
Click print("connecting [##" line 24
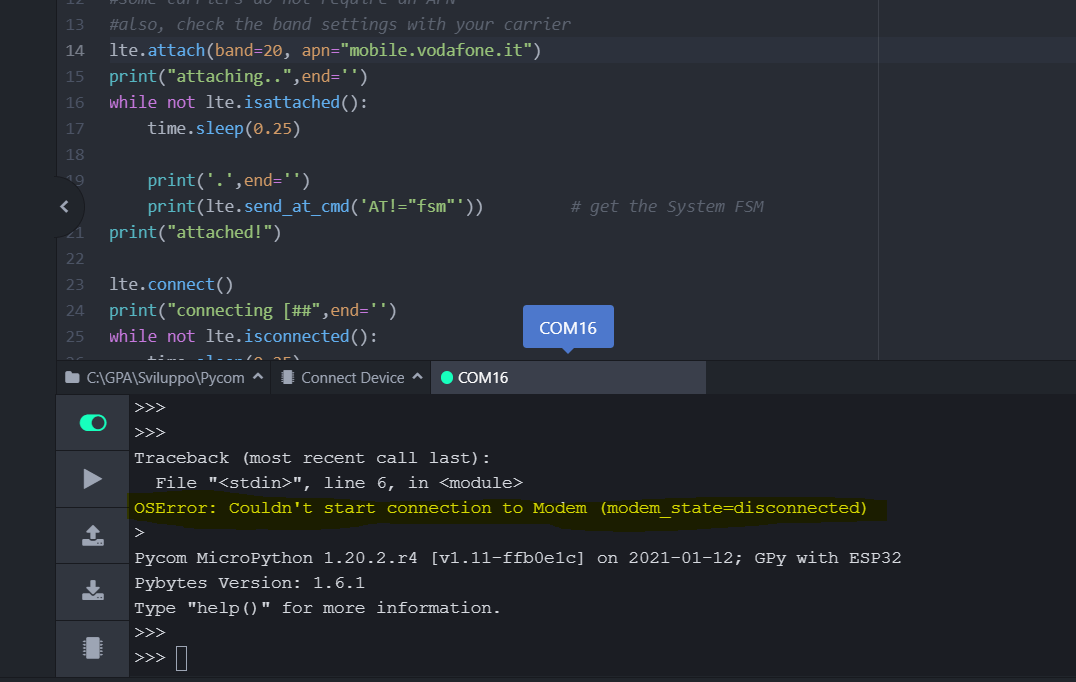(253, 311)
